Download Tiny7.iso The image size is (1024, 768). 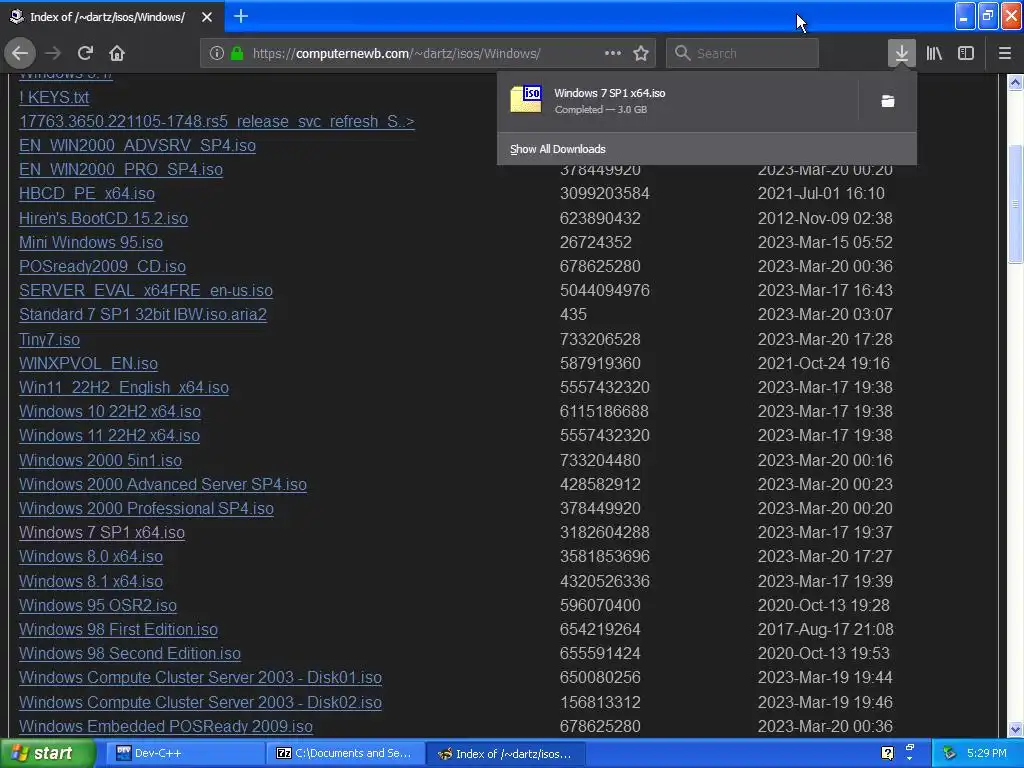[x=50, y=340]
